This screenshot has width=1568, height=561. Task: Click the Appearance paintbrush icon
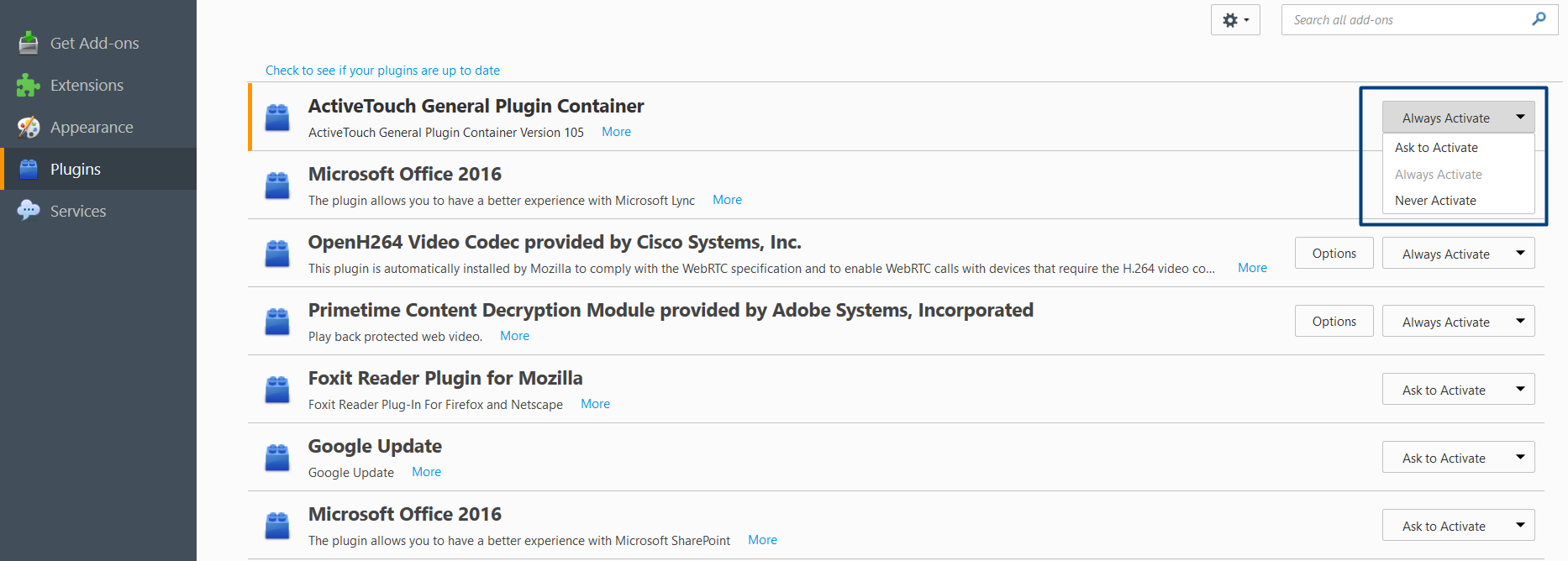click(29, 127)
